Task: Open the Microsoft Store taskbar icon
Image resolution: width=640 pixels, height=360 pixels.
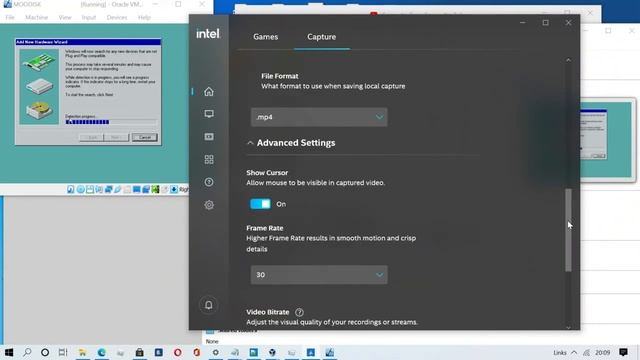Action: tap(140, 352)
